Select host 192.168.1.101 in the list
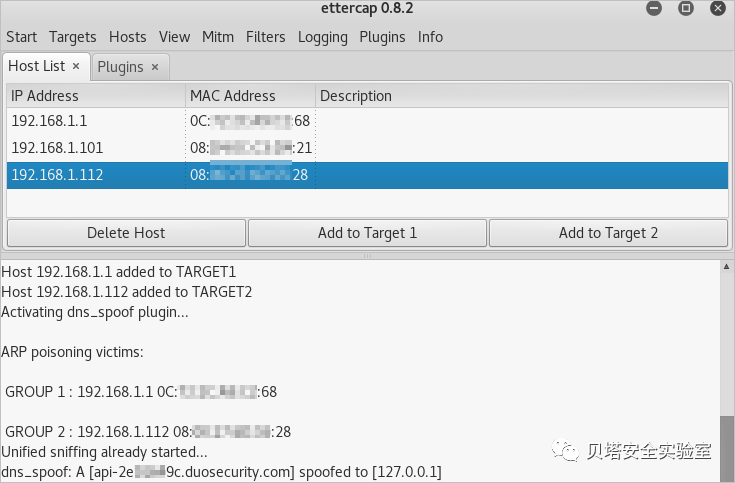This screenshot has width=735, height=483. (368, 148)
